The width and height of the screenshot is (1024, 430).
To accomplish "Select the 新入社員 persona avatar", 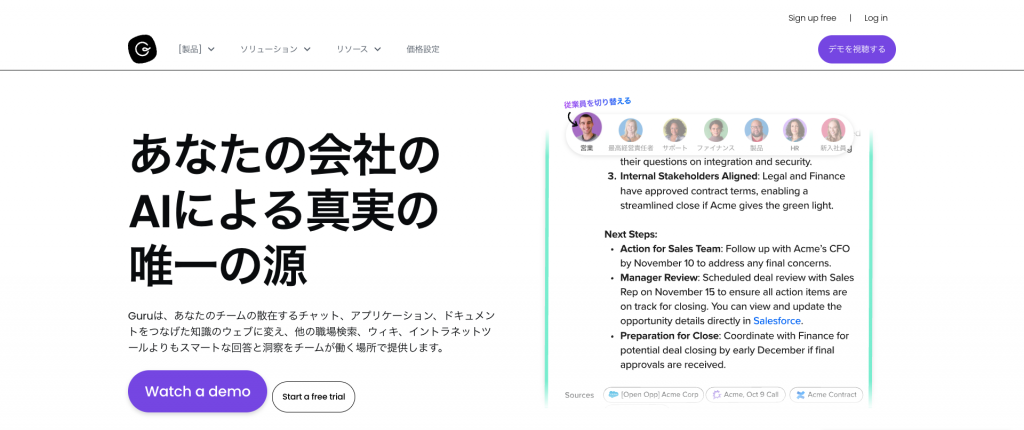I will (833, 130).
